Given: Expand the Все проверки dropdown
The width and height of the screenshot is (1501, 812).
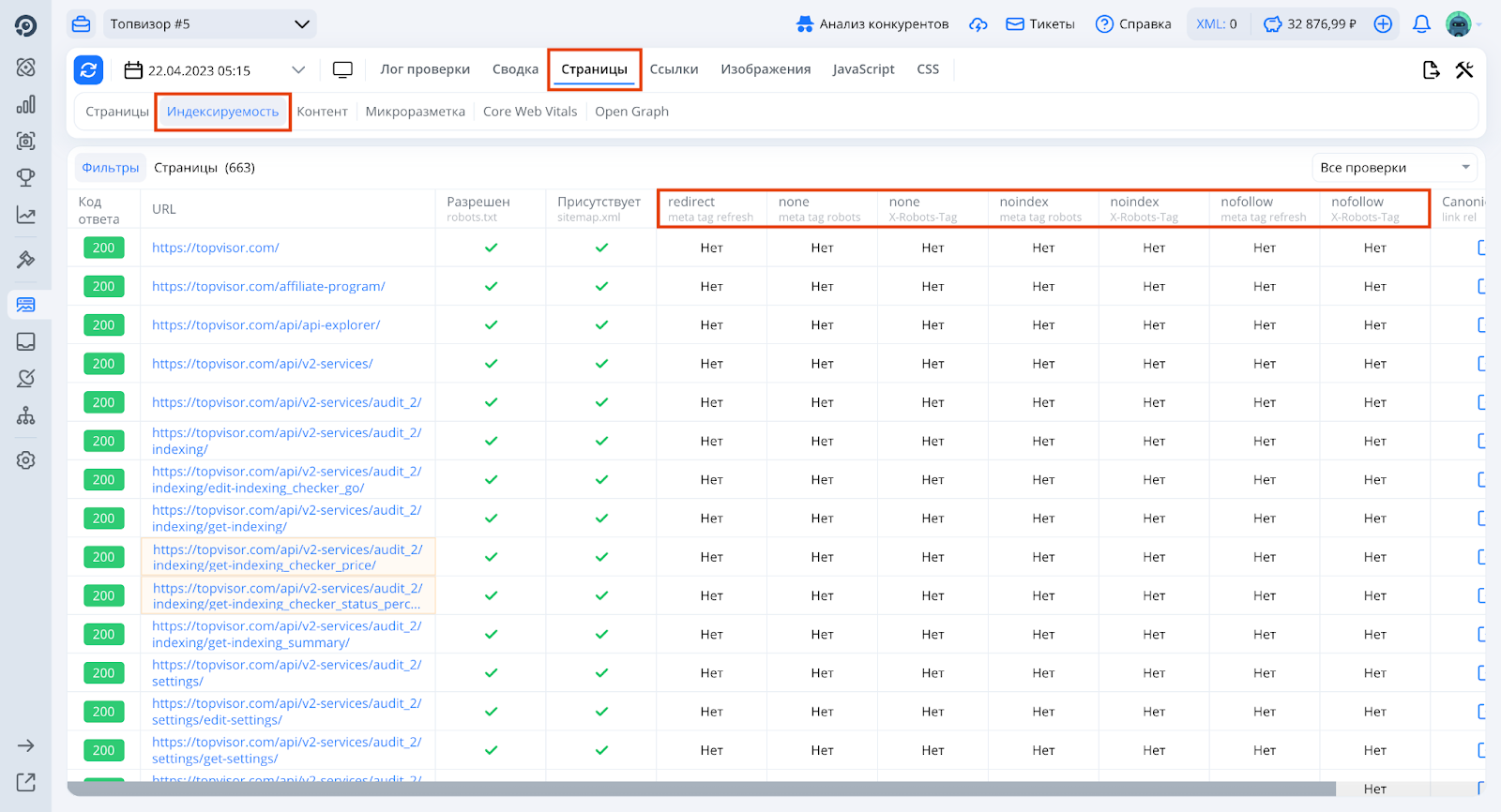Looking at the screenshot, I should point(1394,168).
